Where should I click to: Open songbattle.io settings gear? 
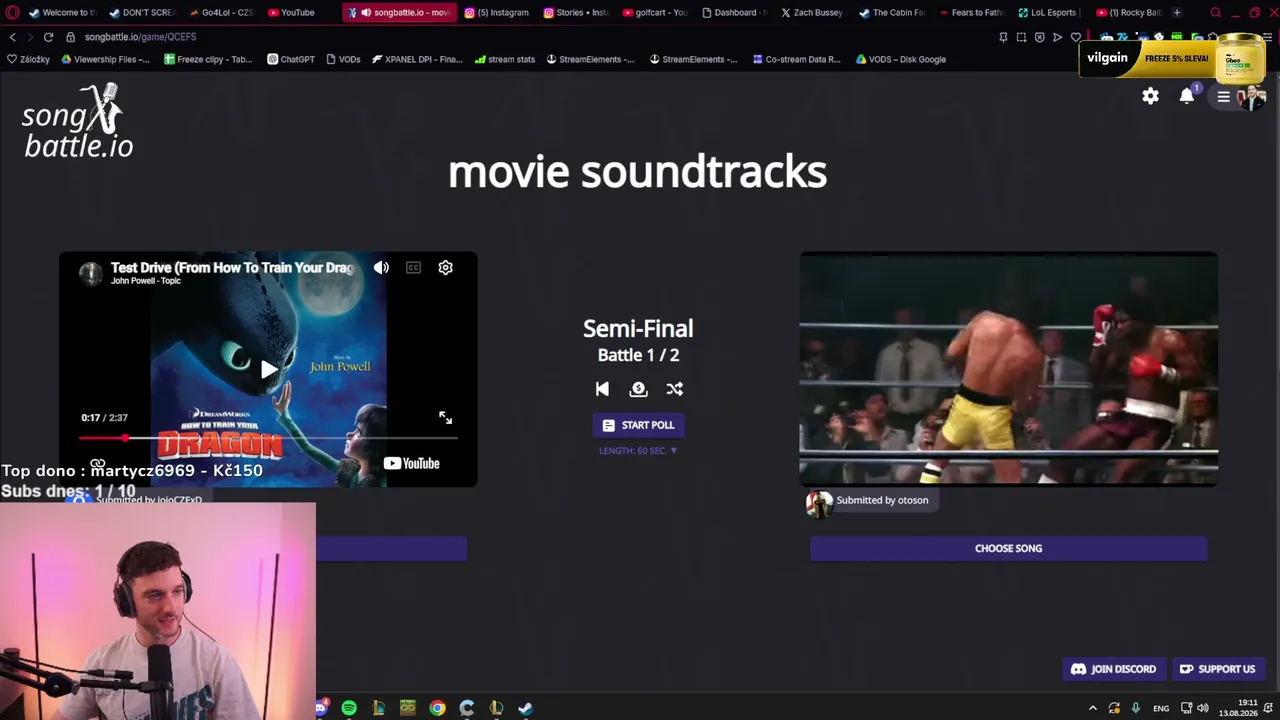(1151, 96)
